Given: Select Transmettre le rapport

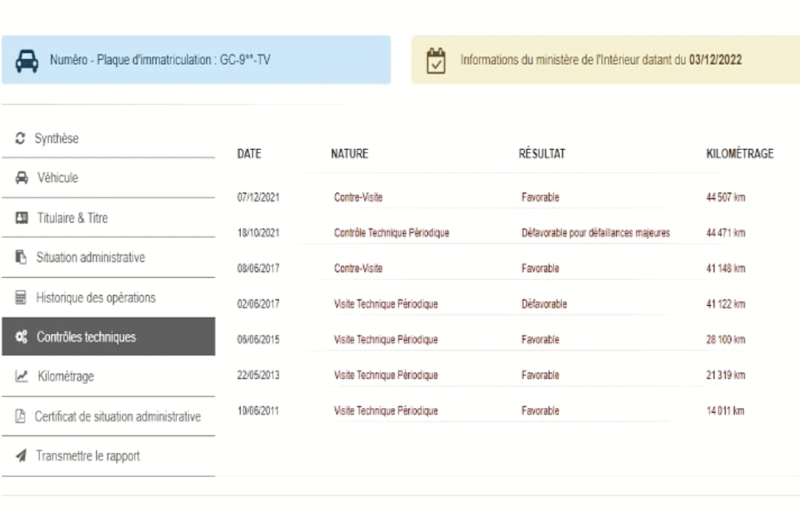Looking at the screenshot, I should (x=87, y=456).
